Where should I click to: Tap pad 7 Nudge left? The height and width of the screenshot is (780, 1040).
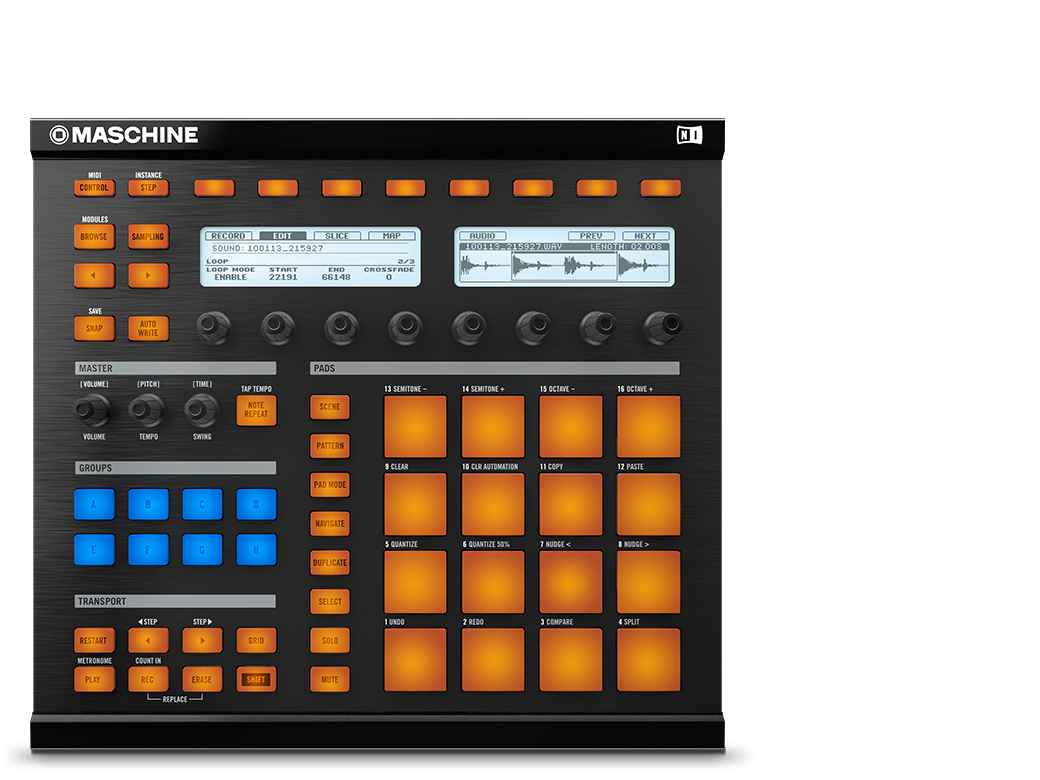tap(570, 582)
